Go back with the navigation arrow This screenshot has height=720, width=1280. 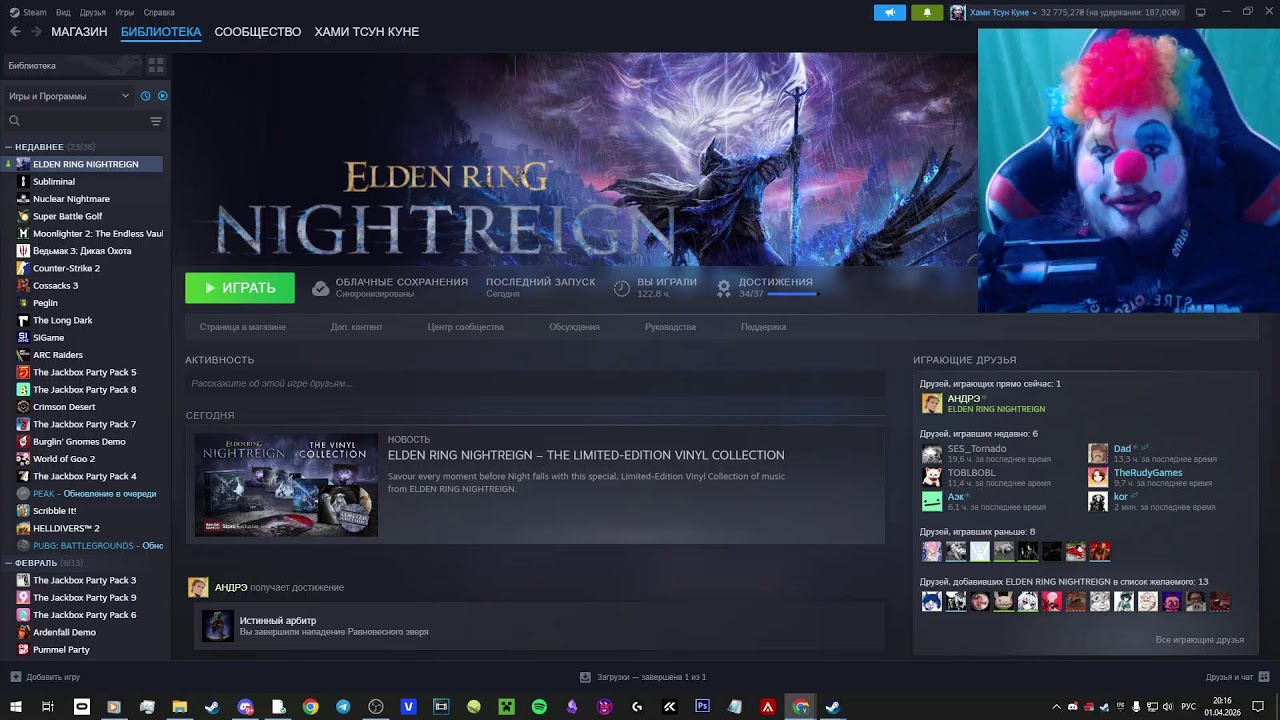15,32
